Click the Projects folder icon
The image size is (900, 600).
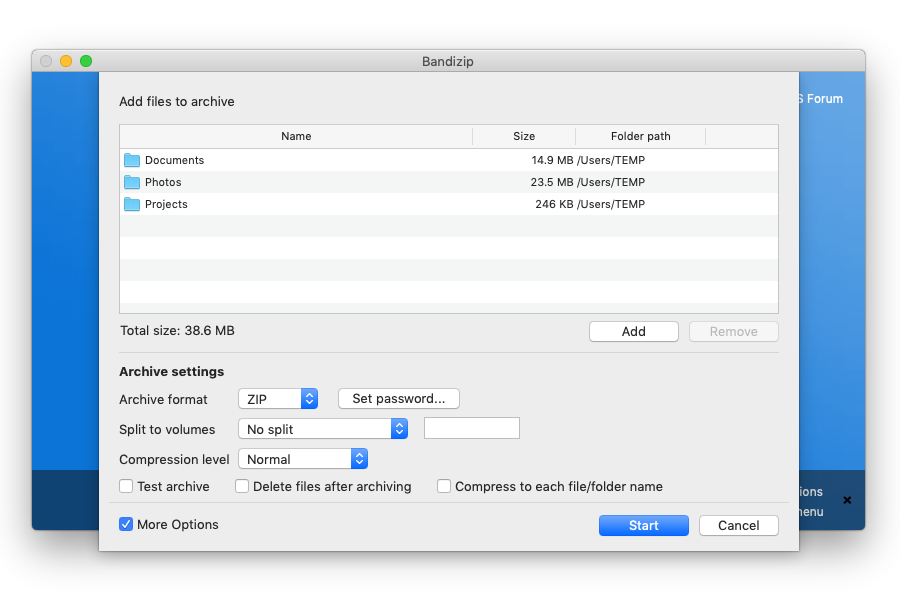[x=132, y=204]
